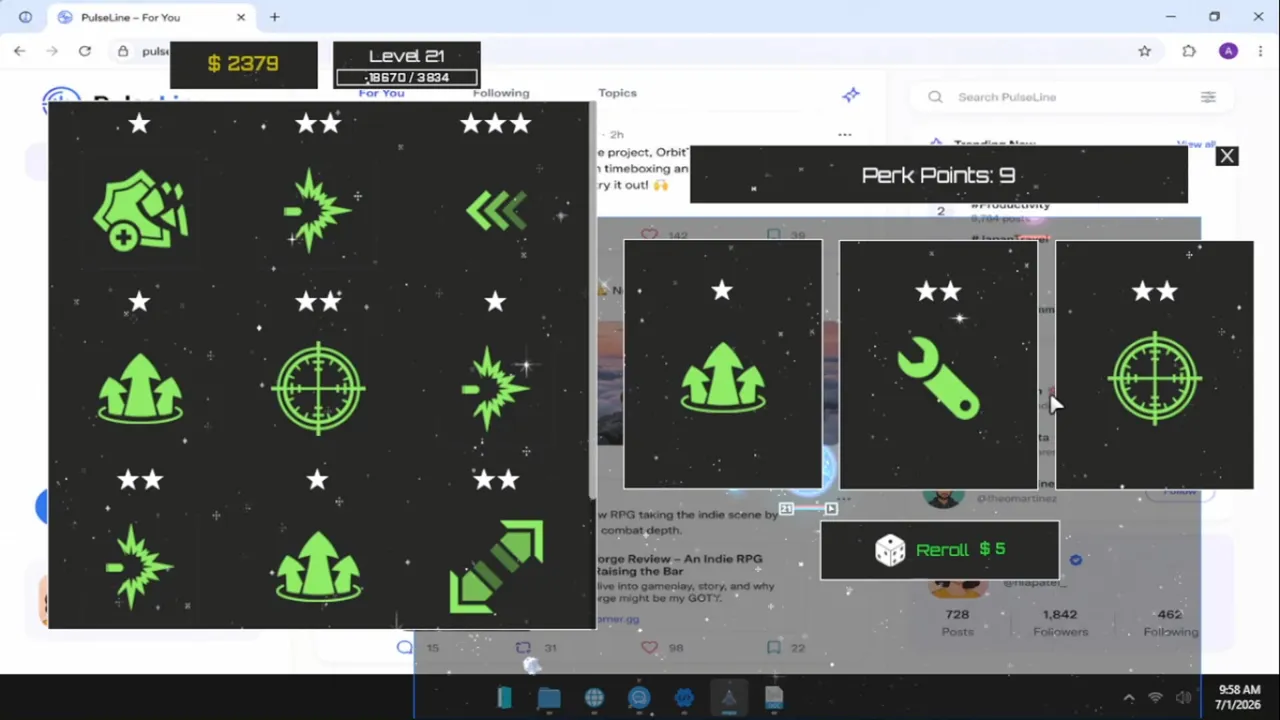Open the post's three-dot more menu
This screenshot has height=720, width=1280.
pos(845,134)
